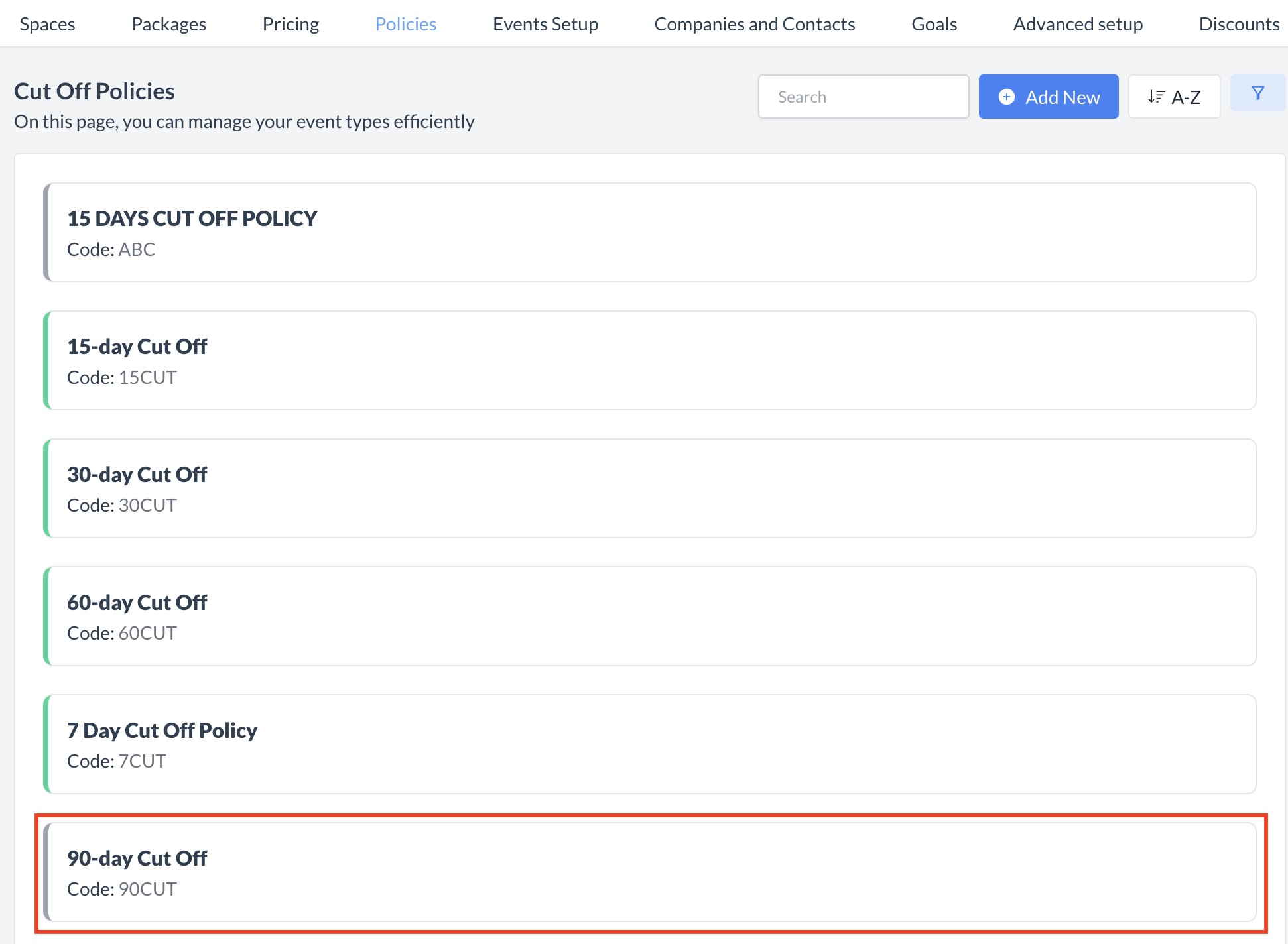Go to the Spaces section

(46, 23)
